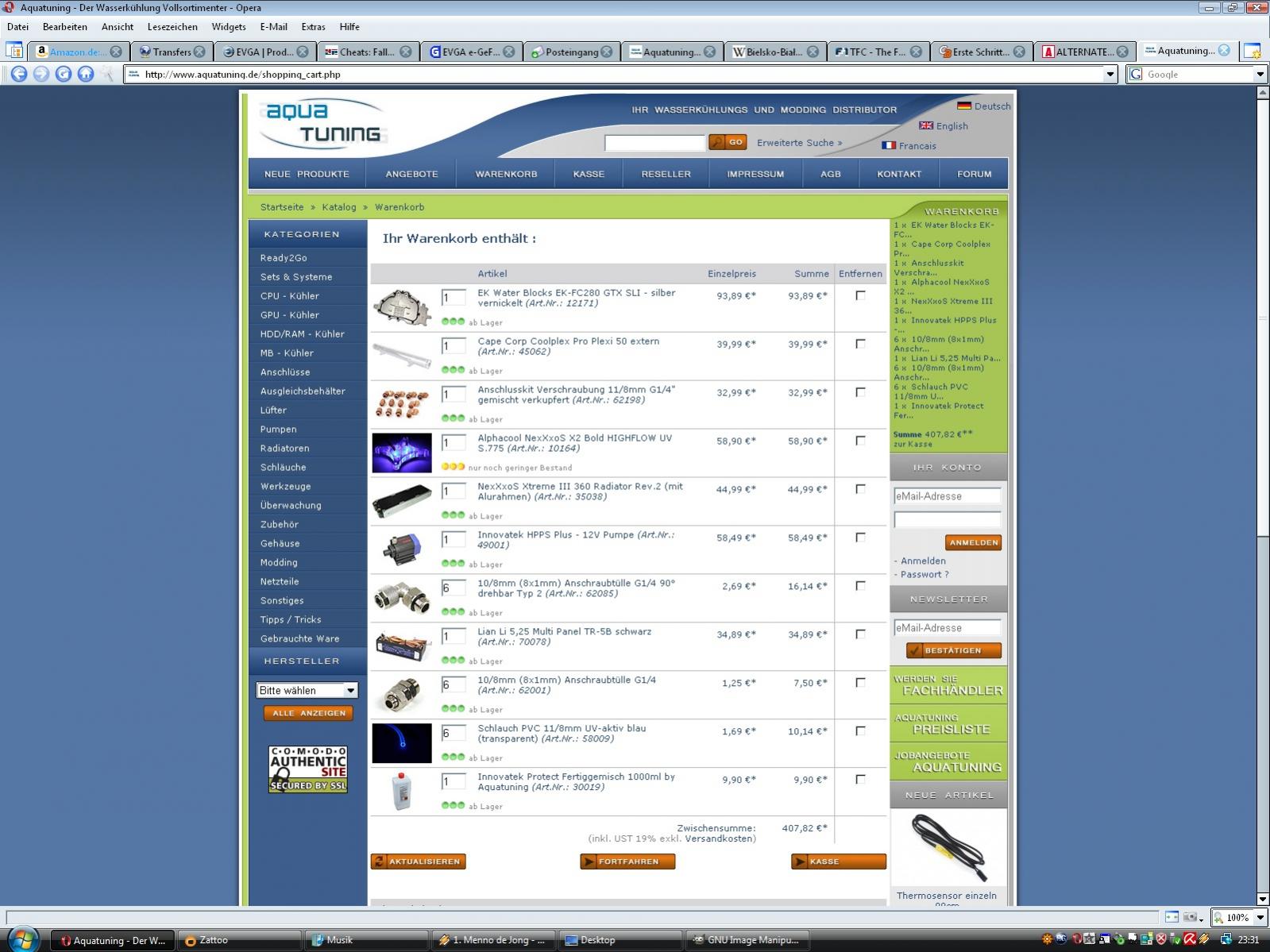The width and height of the screenshot is (1270, 952).
Task: Tick remove checkbox for Innovatek Protect Fertiggemisch
Action: [x=860, y=780]
